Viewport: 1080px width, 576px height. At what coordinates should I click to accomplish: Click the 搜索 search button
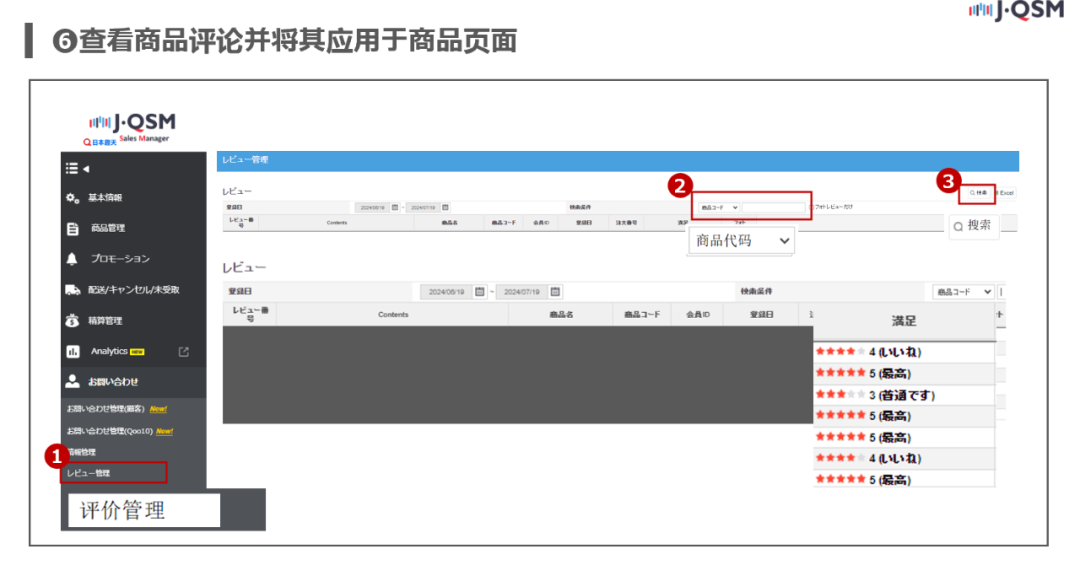973,227
